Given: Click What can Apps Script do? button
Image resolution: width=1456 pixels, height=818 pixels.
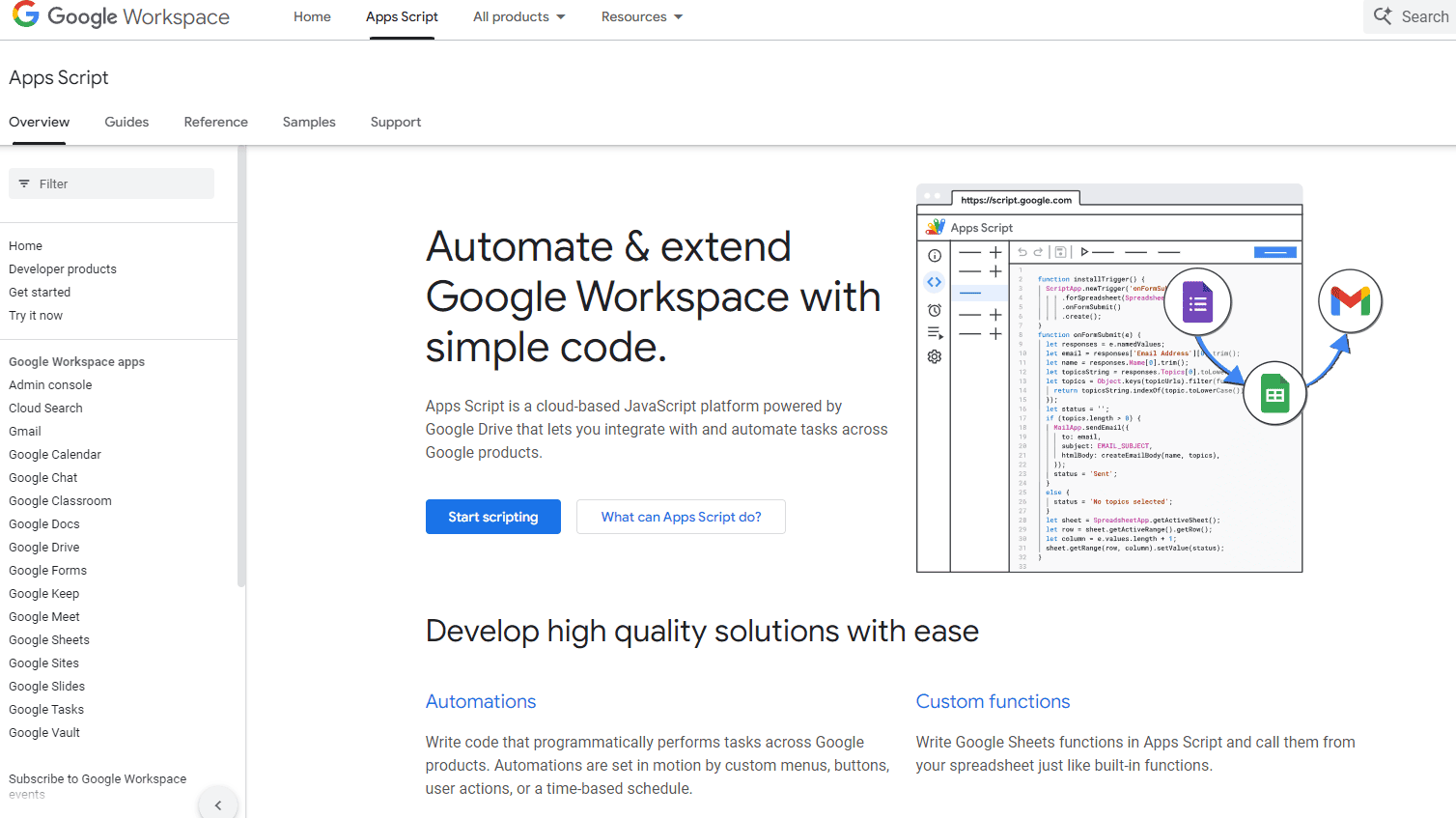Looking at the screenshot, I should [x=681, y=517].
